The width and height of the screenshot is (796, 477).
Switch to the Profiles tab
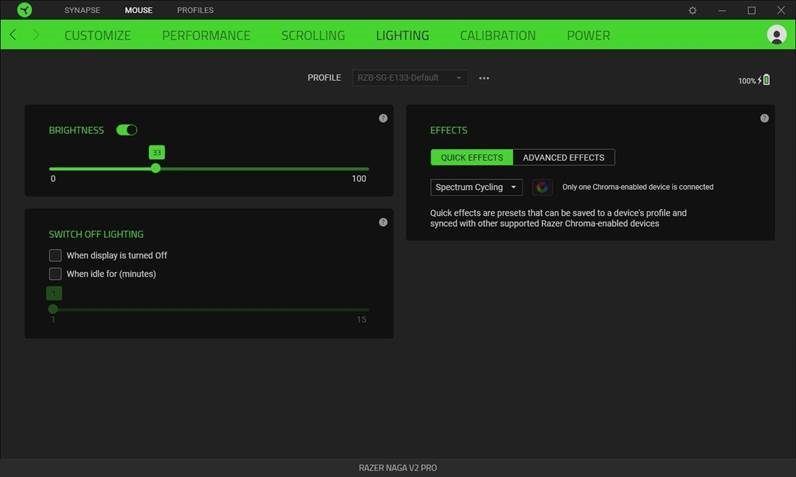click(x=195, y=10)
